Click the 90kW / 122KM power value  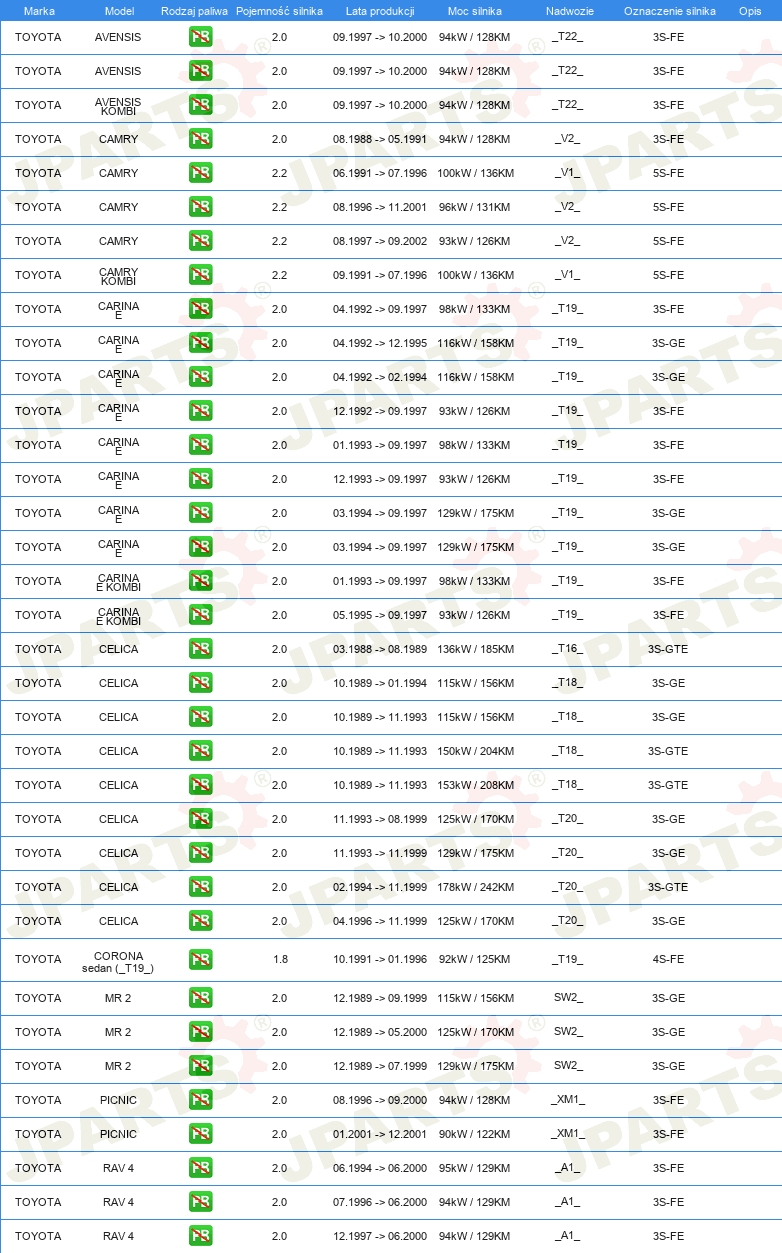click(475, 1134)
